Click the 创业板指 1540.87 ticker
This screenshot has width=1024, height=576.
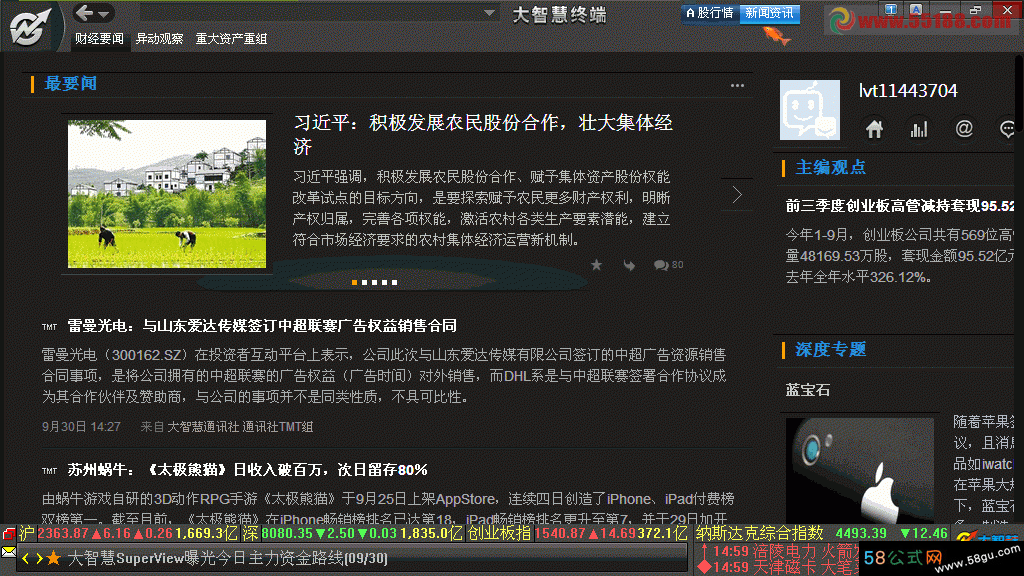coord(577,534)
